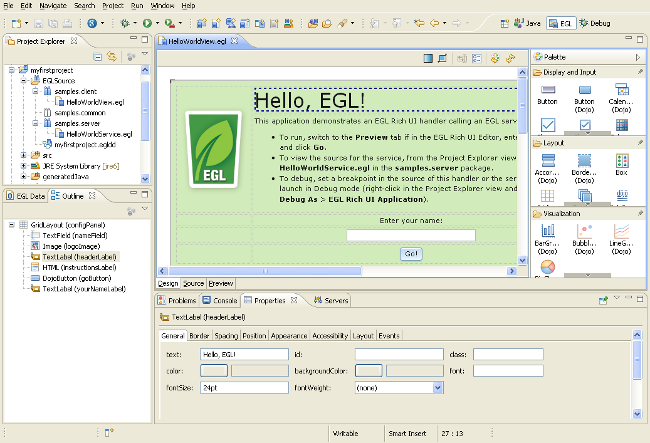
Task: Select the Border (Dojo) layout widget
Action: [584, 169]
